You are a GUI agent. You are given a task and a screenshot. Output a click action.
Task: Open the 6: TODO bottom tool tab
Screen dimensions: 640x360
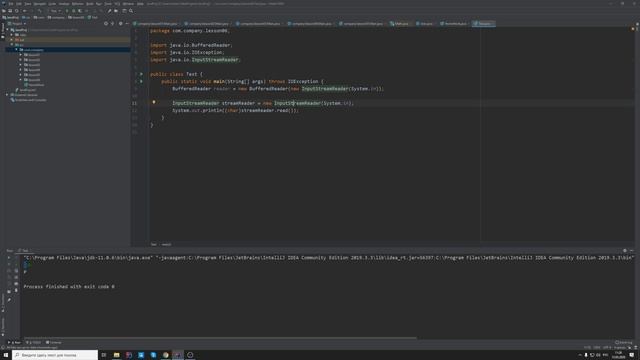(x=33, y=342)
